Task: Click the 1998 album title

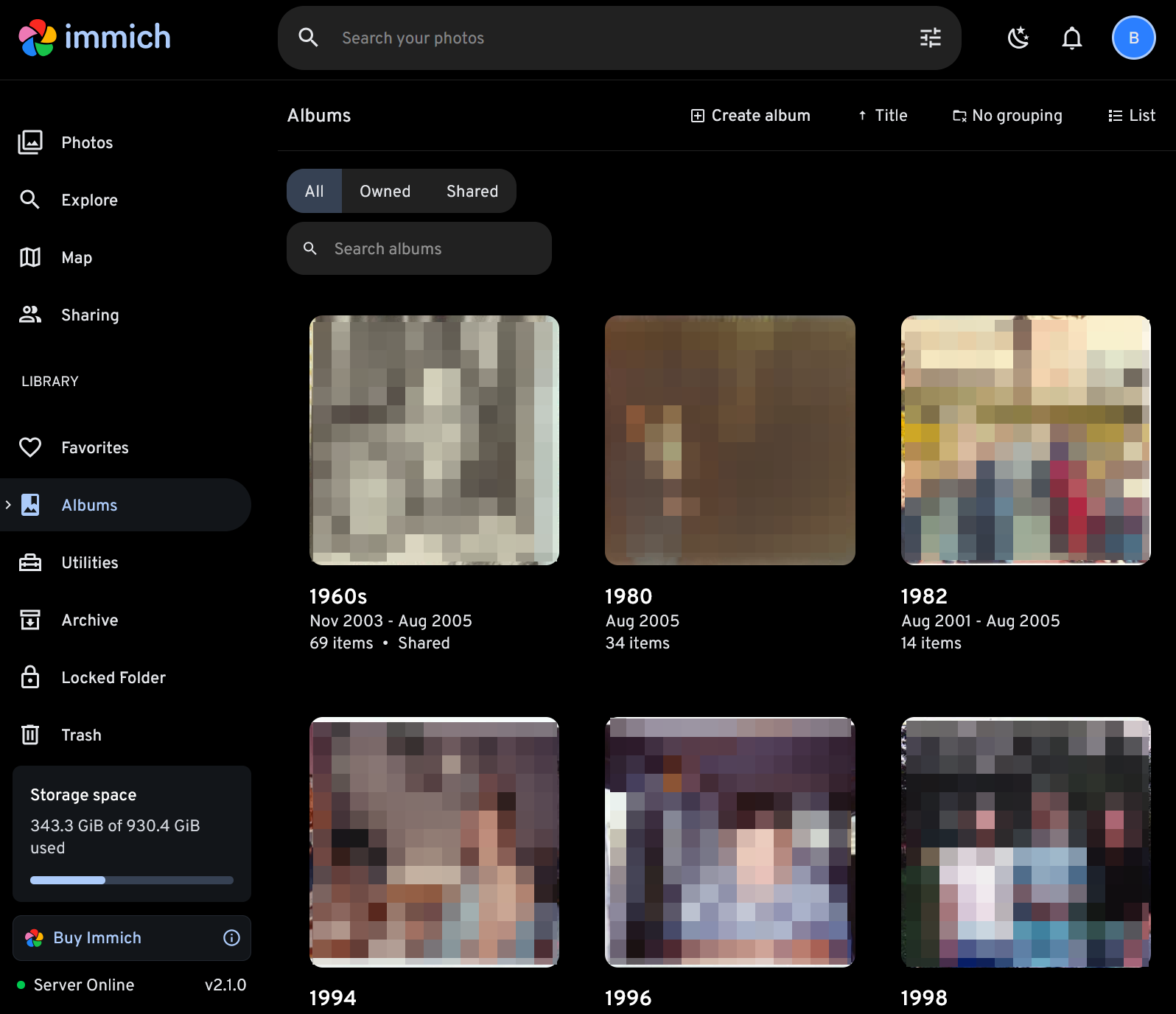Action: click(x=924, y=998)
